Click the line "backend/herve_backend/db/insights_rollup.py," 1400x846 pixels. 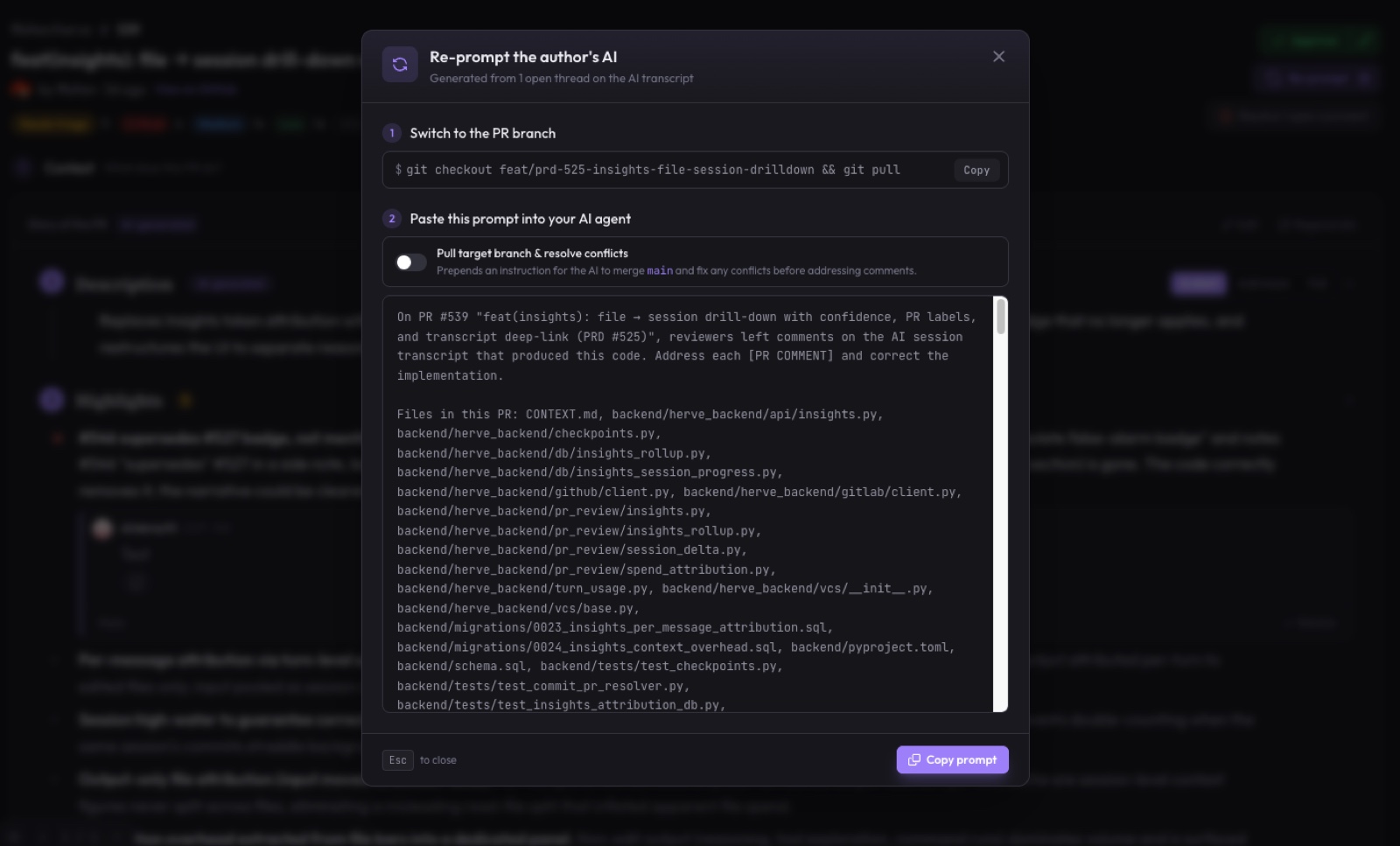554,453
